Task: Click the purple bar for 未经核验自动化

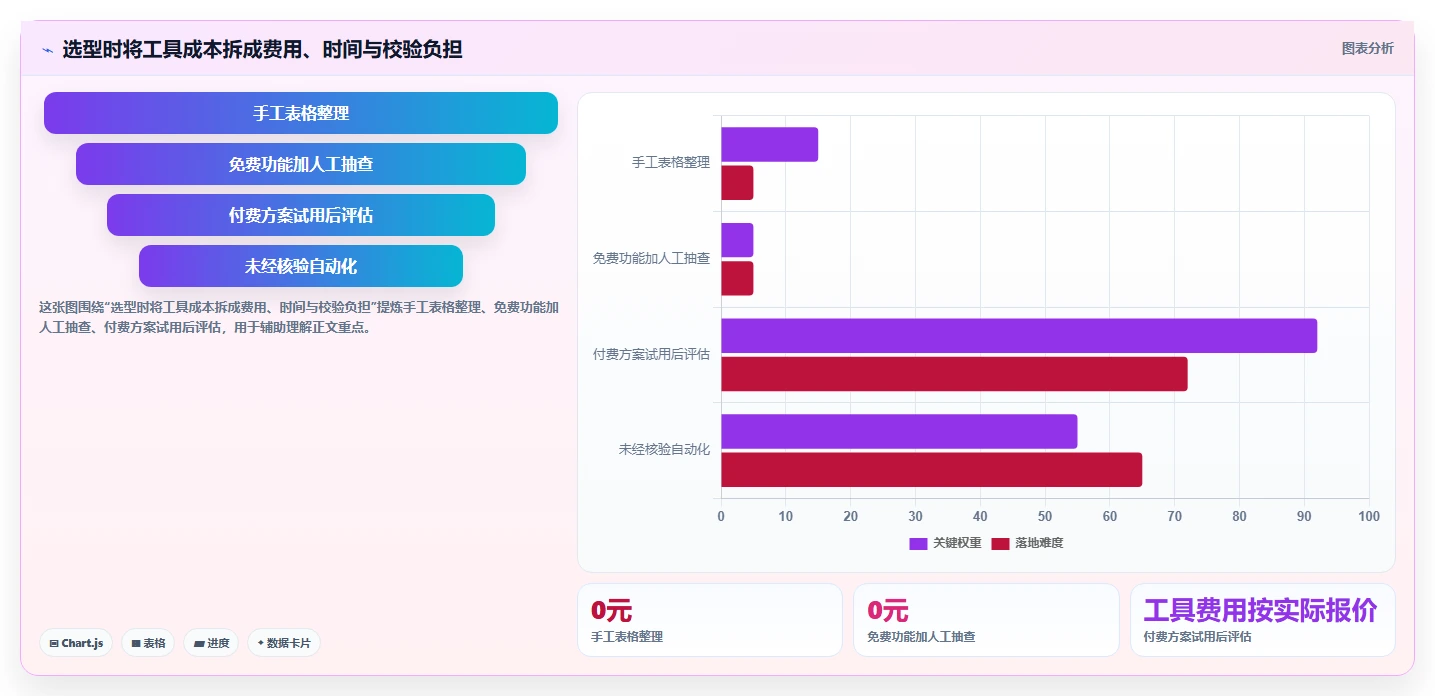Action: 899,431
